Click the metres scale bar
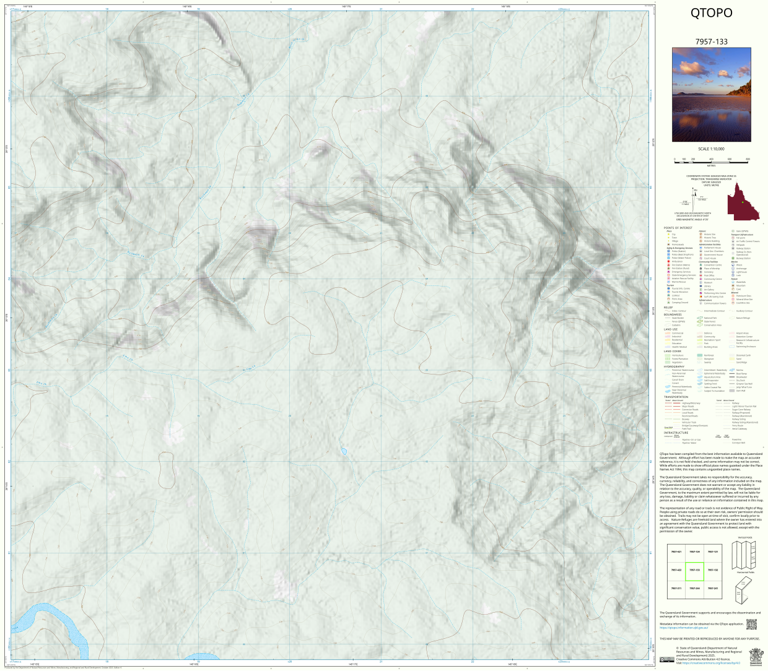The height and width of the screenshot is (671, 768). point(711,161)
